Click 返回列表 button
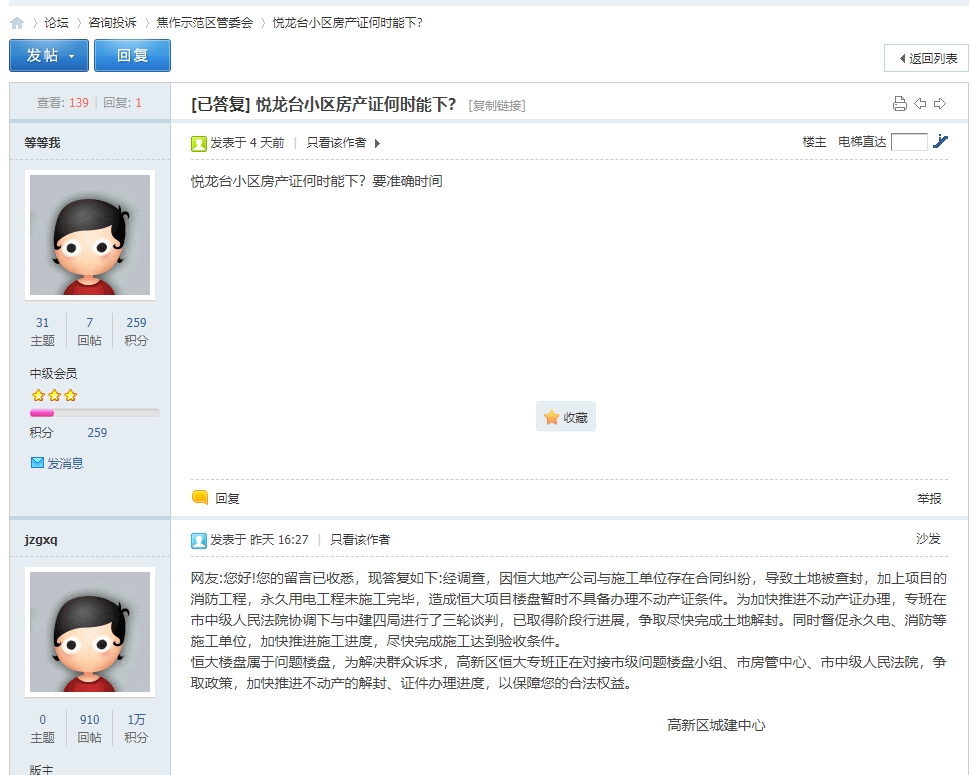The height and width of the screenshot is (775, 971). click(x=927, y=58)
